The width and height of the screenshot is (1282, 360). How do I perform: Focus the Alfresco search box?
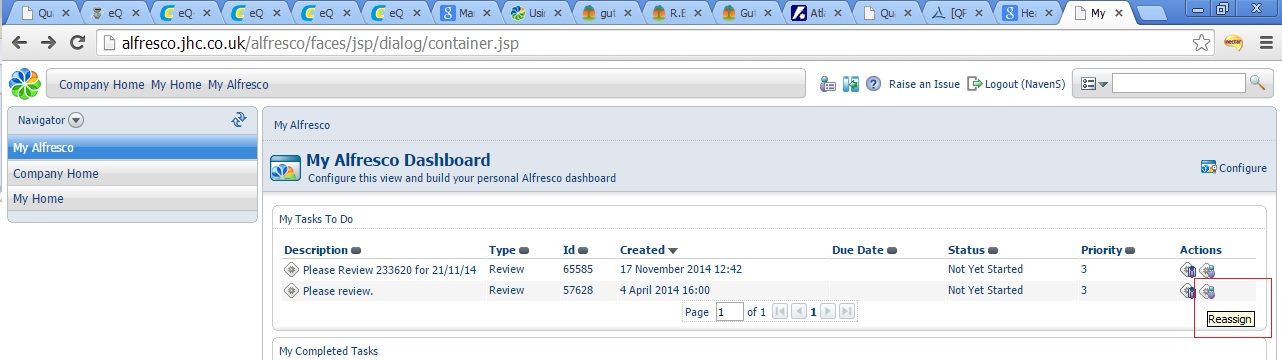(x=1179, y=83)
